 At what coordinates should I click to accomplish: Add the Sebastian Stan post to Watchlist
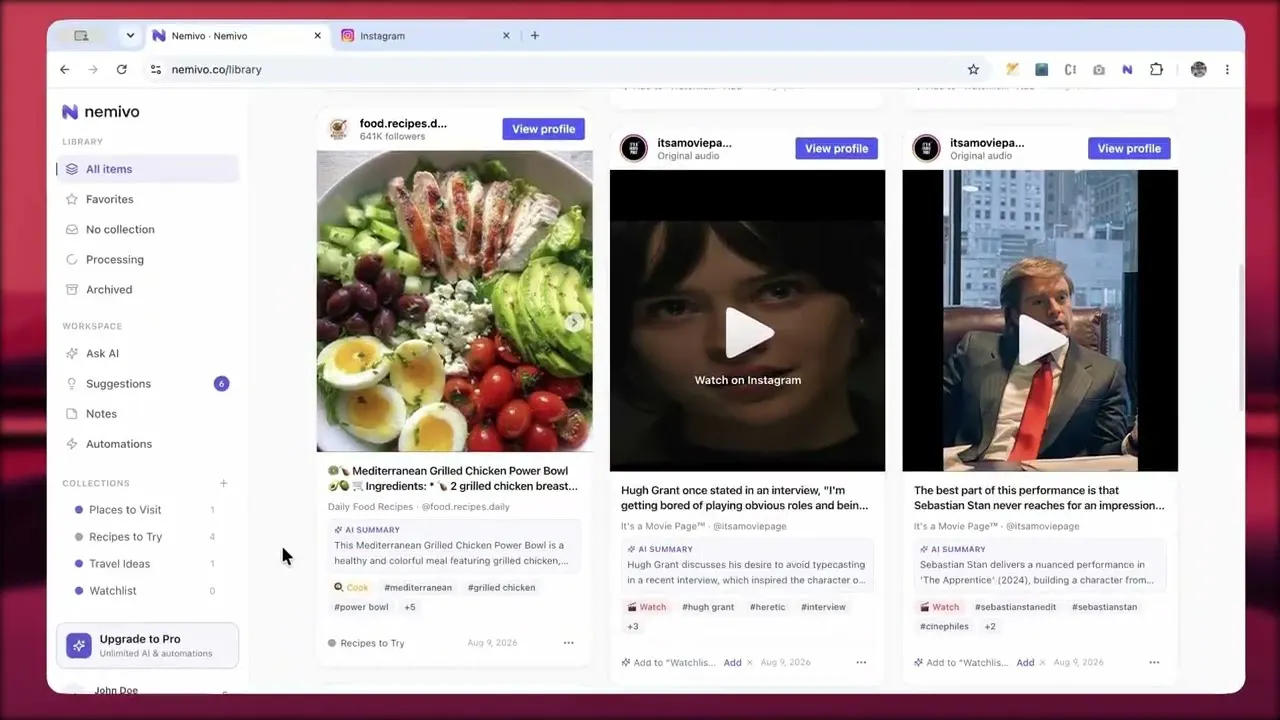point(1025,662)
